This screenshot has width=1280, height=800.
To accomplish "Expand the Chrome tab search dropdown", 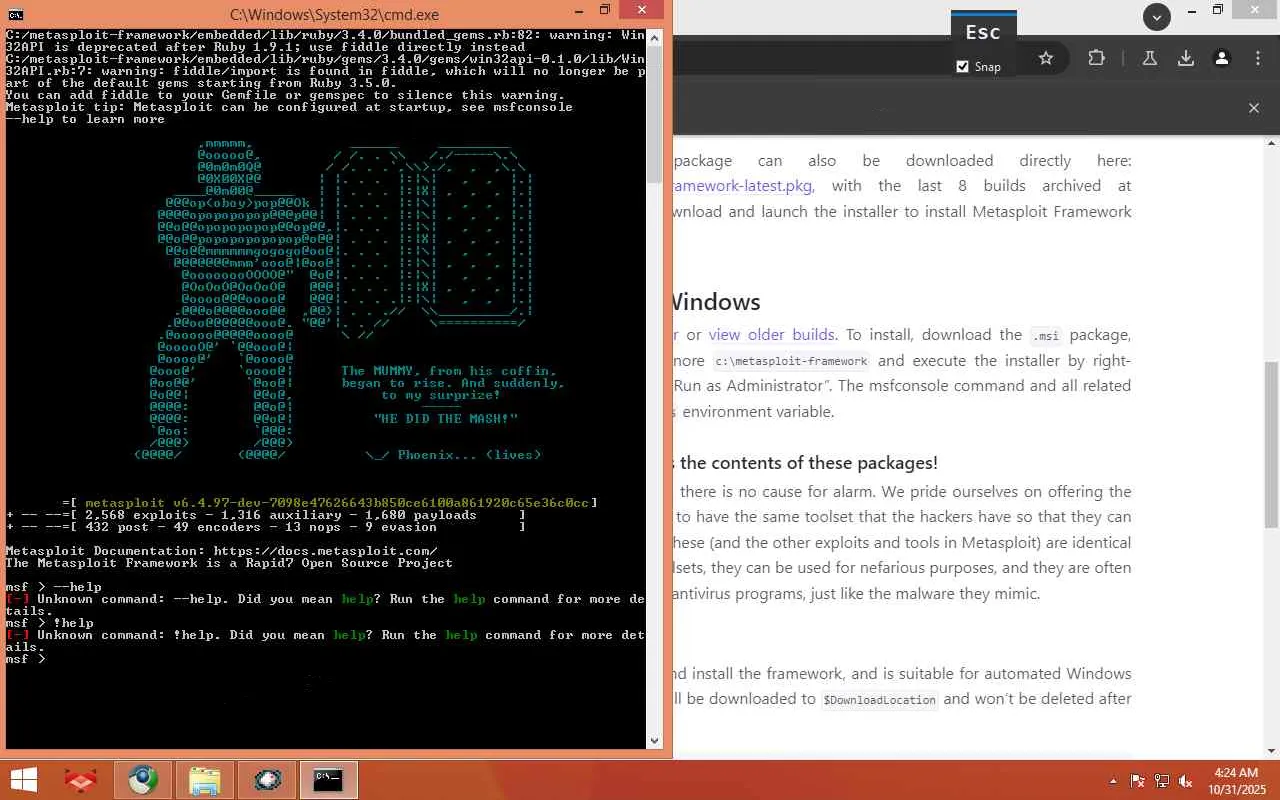I will pyautogui.click(x=1157, y=17).
